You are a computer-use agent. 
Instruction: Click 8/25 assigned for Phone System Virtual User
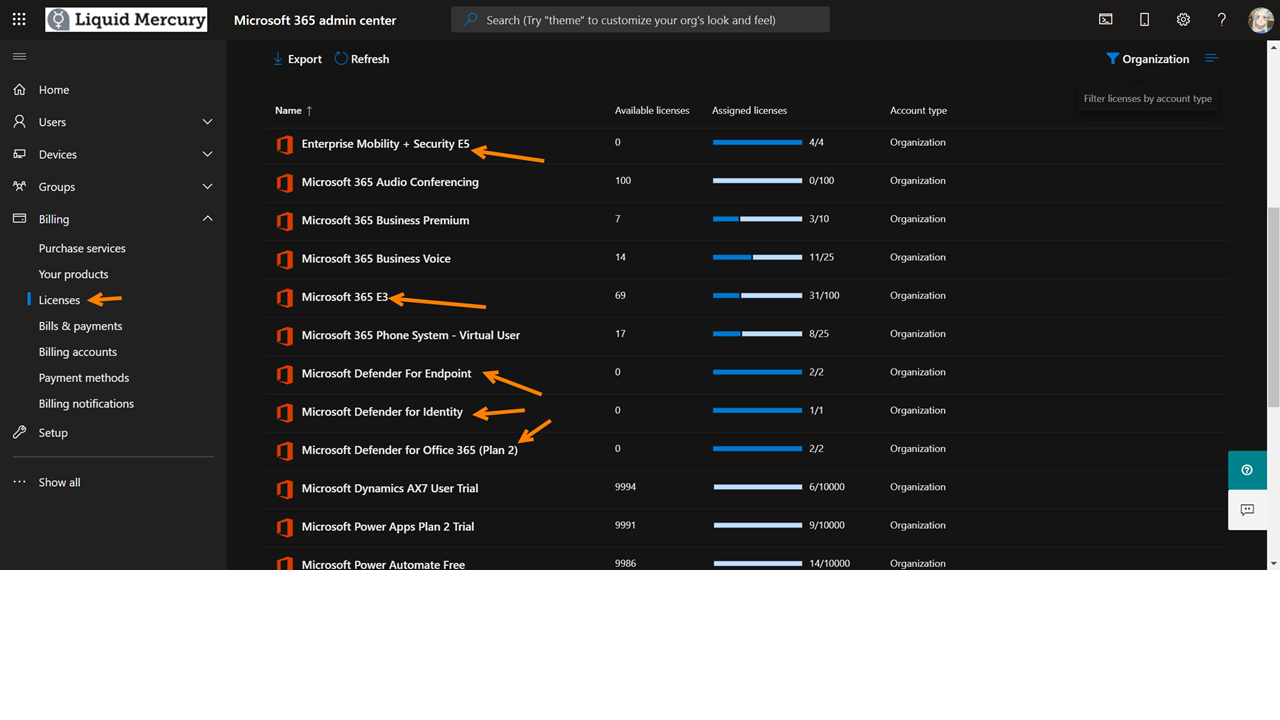[819, 334]
